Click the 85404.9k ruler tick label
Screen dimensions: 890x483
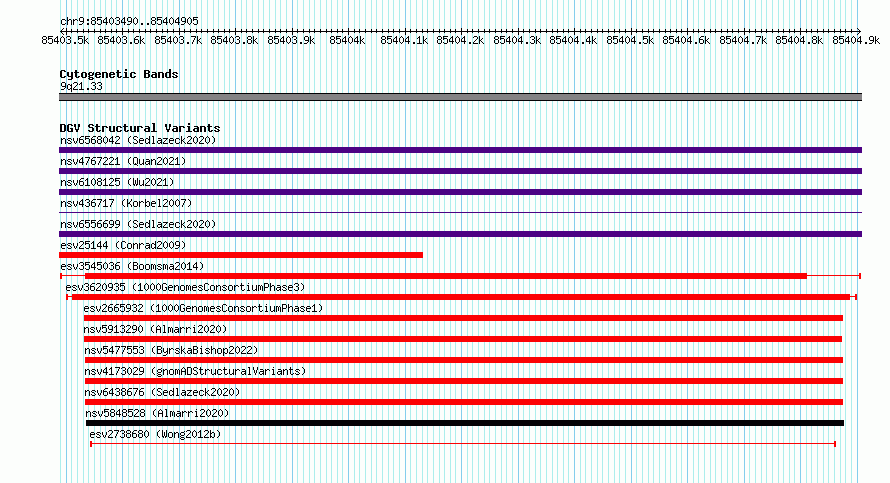[856, 40]
